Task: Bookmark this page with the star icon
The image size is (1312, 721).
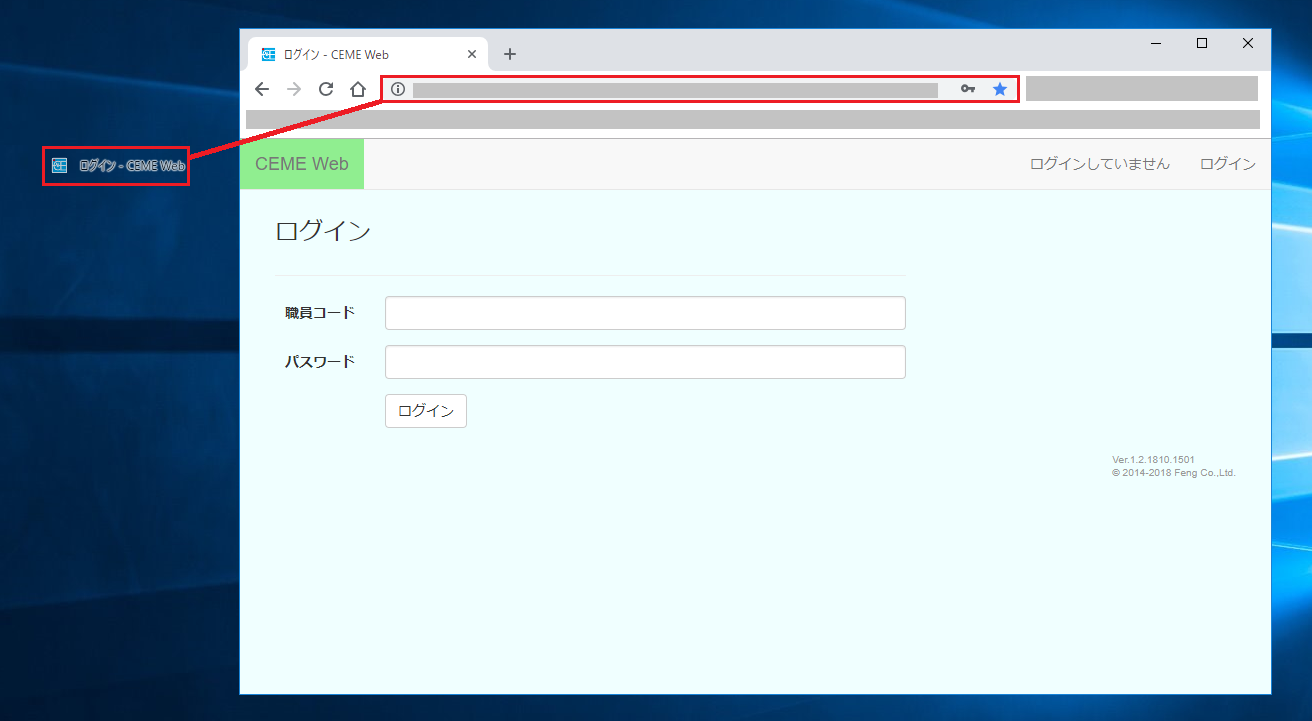Action: (999, 88)
